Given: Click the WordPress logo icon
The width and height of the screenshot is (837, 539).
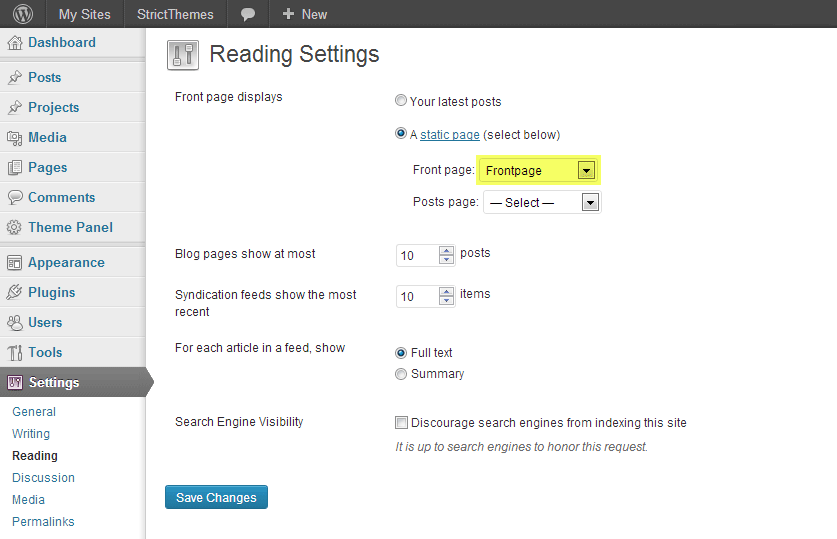Looking at the screenshot, I should pos(22,14).
